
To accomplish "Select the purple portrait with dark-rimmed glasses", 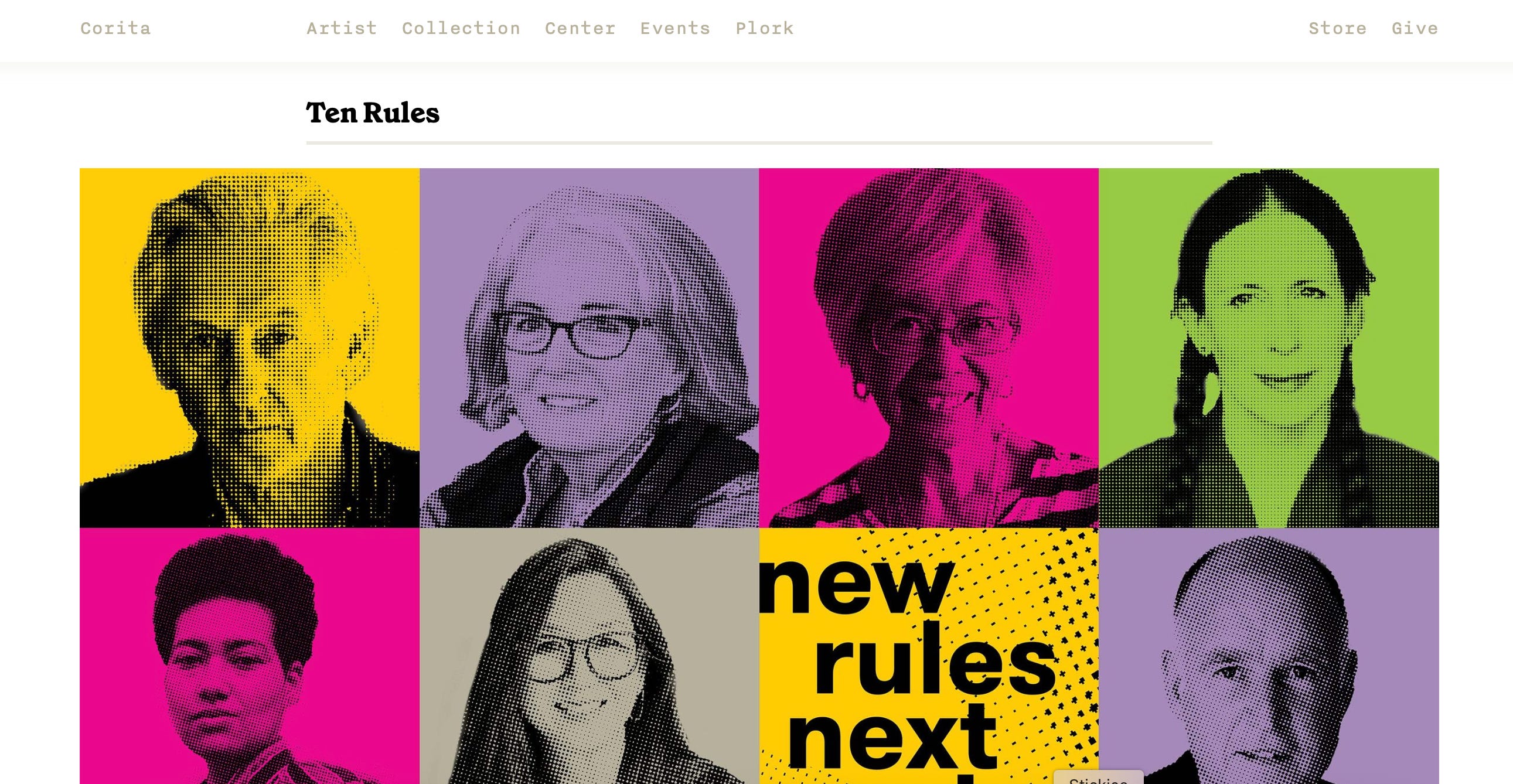I will coord(589,347).
